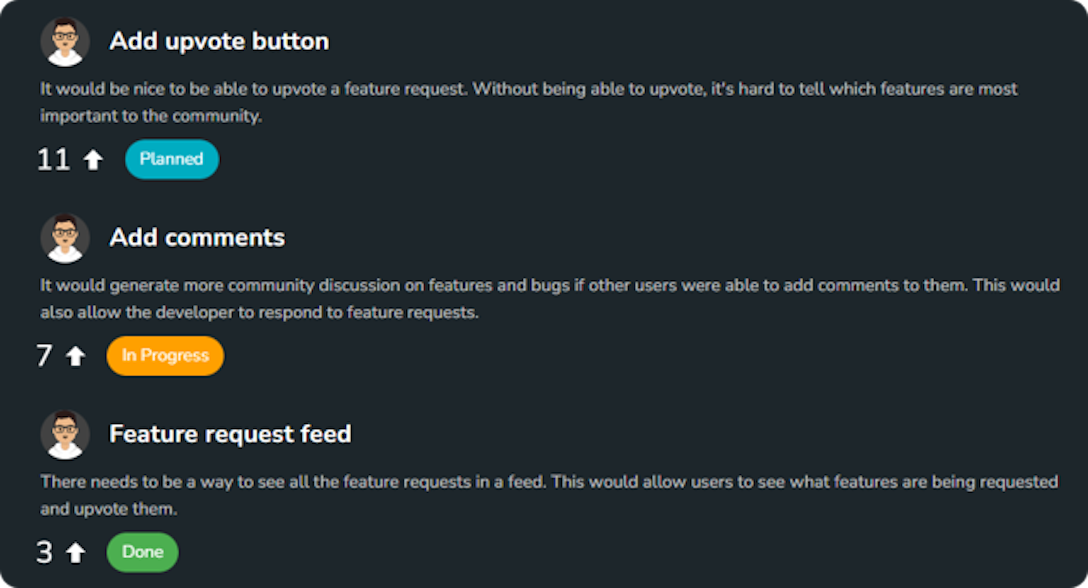1088x588 pixels.
Task: Open the Add comments title
Action: coord(197,238)
